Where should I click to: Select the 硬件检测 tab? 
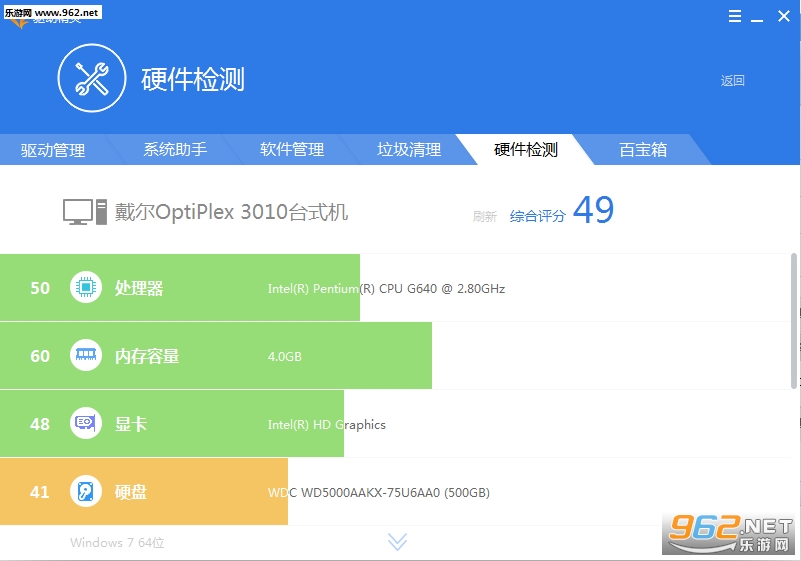tap(526, 150)
